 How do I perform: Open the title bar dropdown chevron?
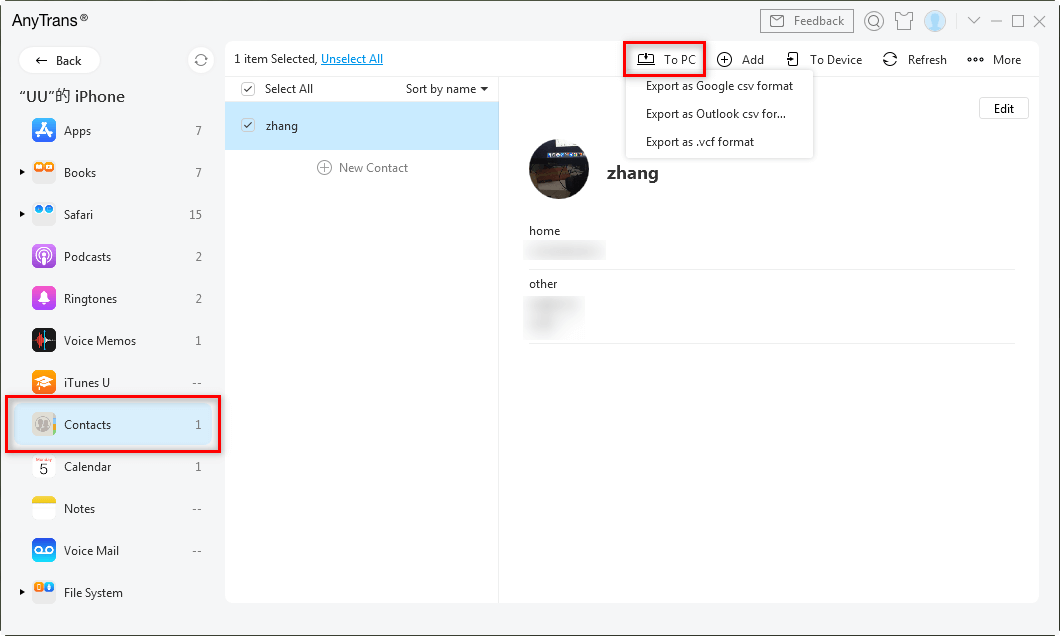pyautogui.click(x=973, y=20)
